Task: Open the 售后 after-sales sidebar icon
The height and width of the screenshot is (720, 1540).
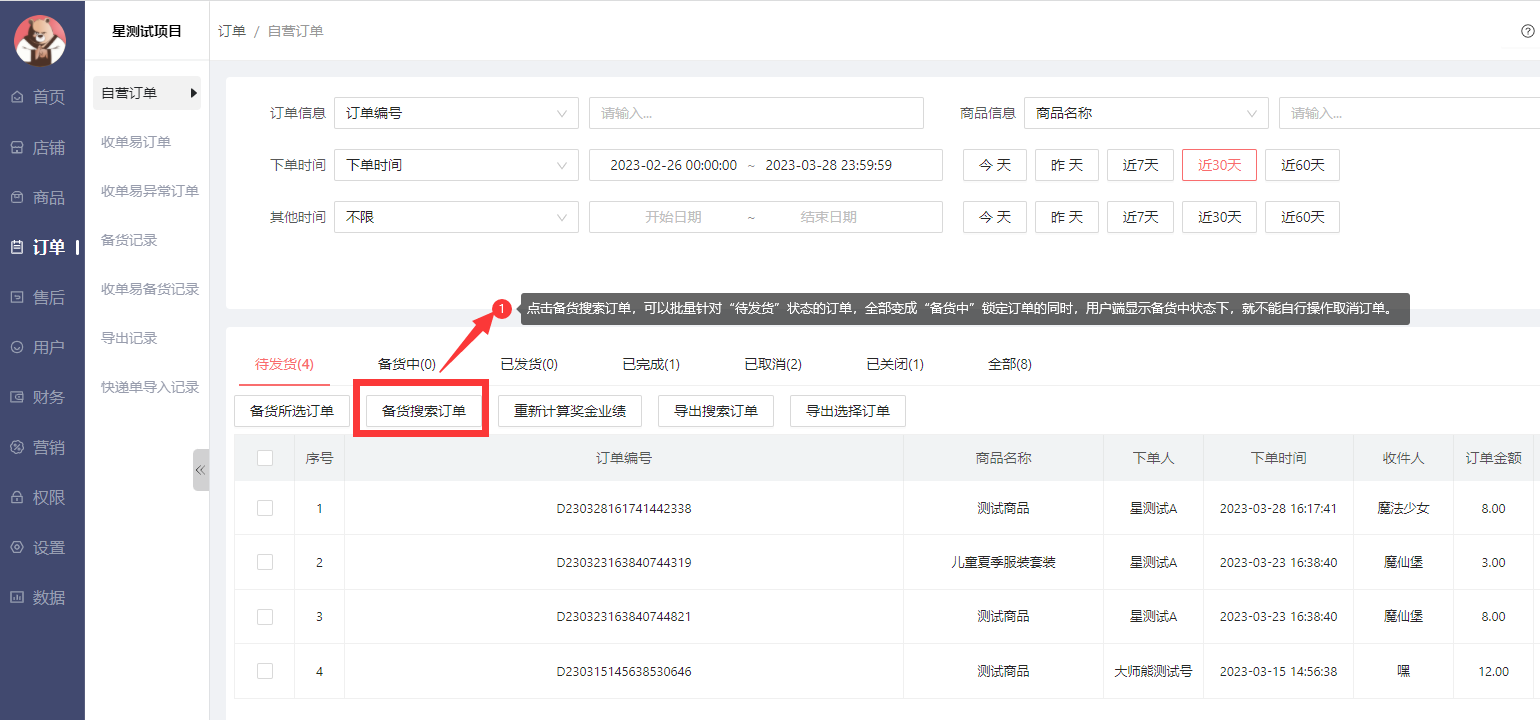Action: pos(17,297)
